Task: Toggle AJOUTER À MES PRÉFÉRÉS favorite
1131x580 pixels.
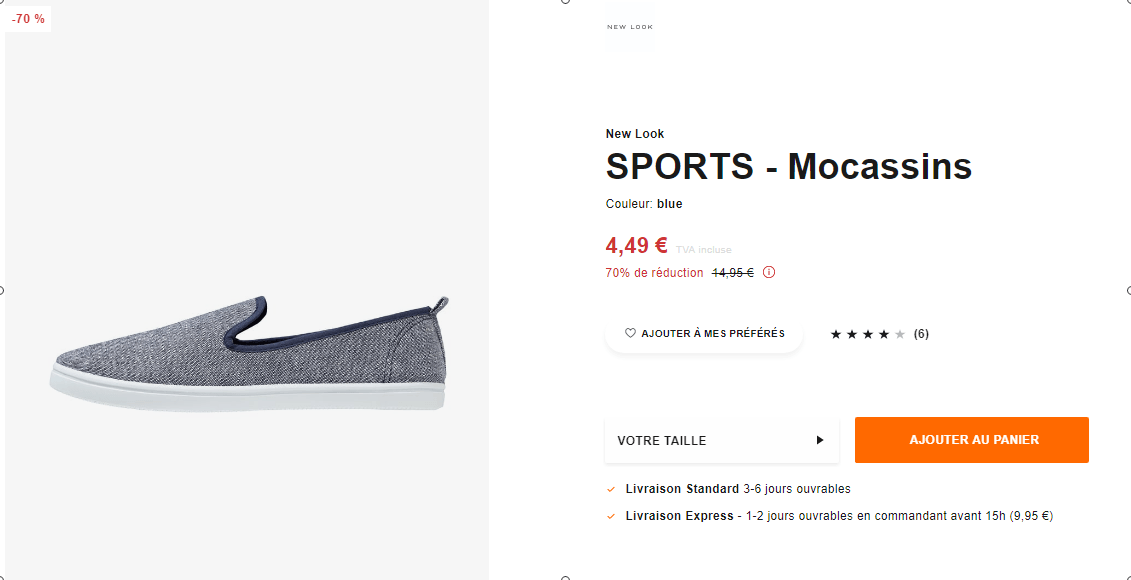Action: pyautogui.click(x=703, y=333)
